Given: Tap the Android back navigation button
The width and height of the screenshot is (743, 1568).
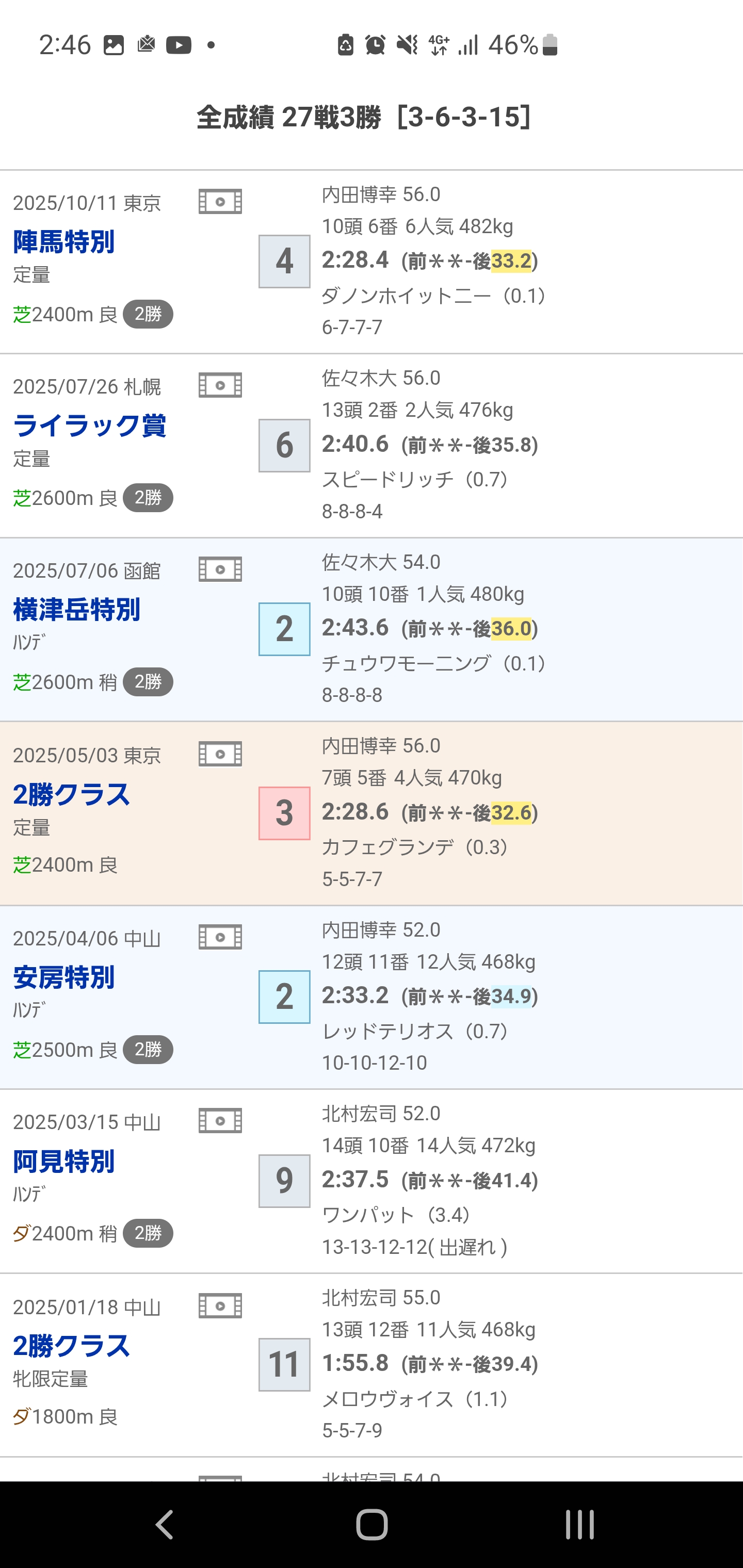Looking at the screenshot, I should (x=165, y=1524).
